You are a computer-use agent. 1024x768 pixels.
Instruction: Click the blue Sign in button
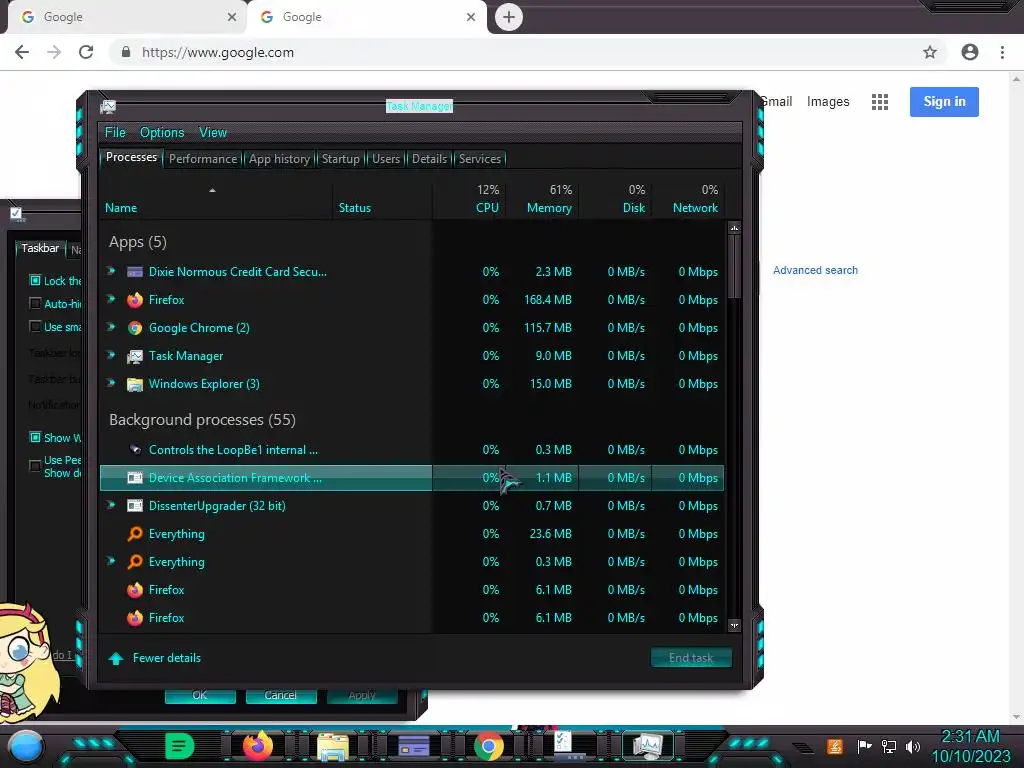(944, 102)
